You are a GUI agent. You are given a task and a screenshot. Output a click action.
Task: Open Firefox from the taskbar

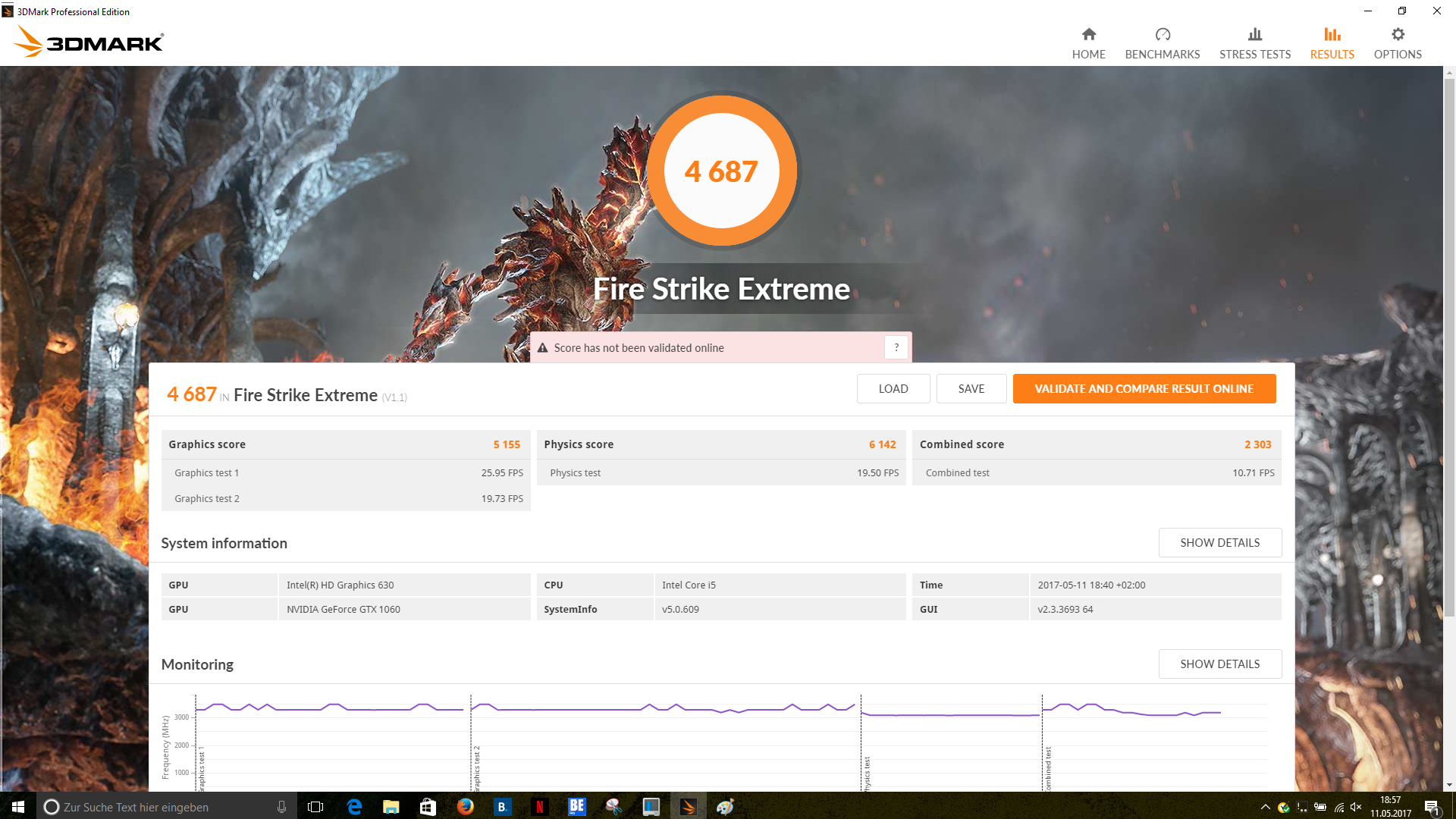(465, 807)
